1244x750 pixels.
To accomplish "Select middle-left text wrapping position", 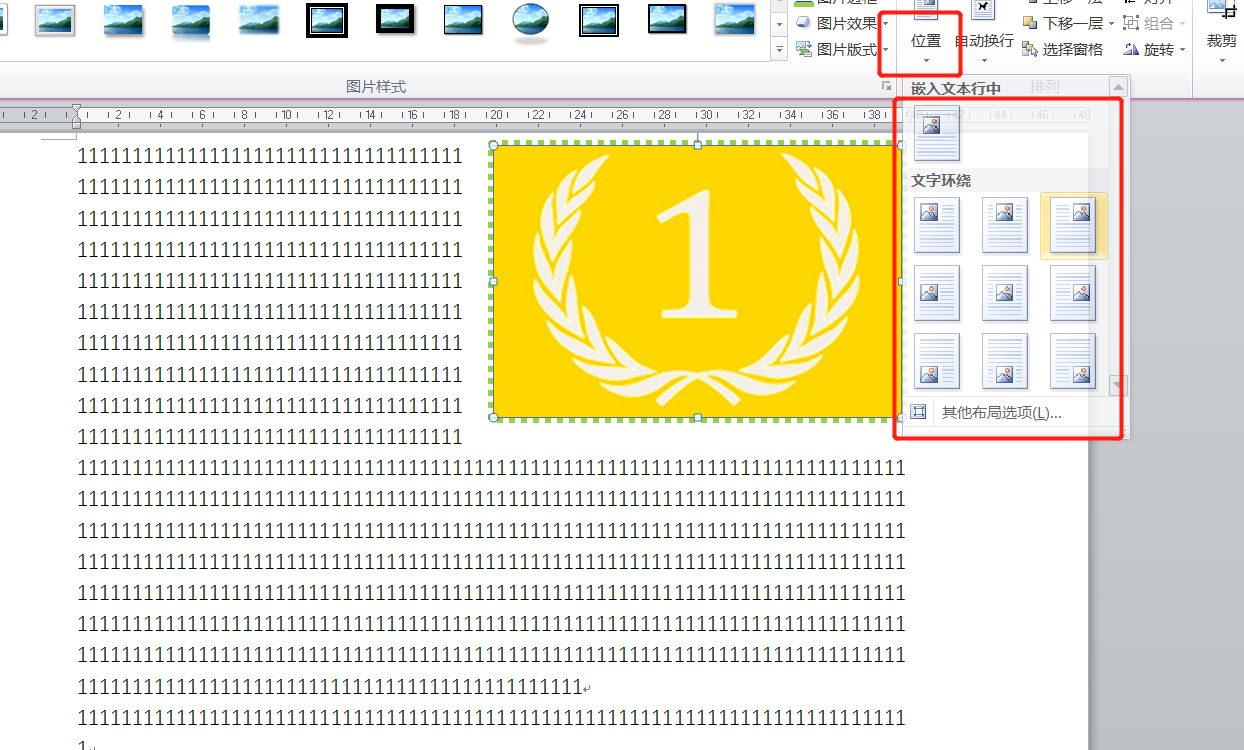I will [x=936, y=293].
